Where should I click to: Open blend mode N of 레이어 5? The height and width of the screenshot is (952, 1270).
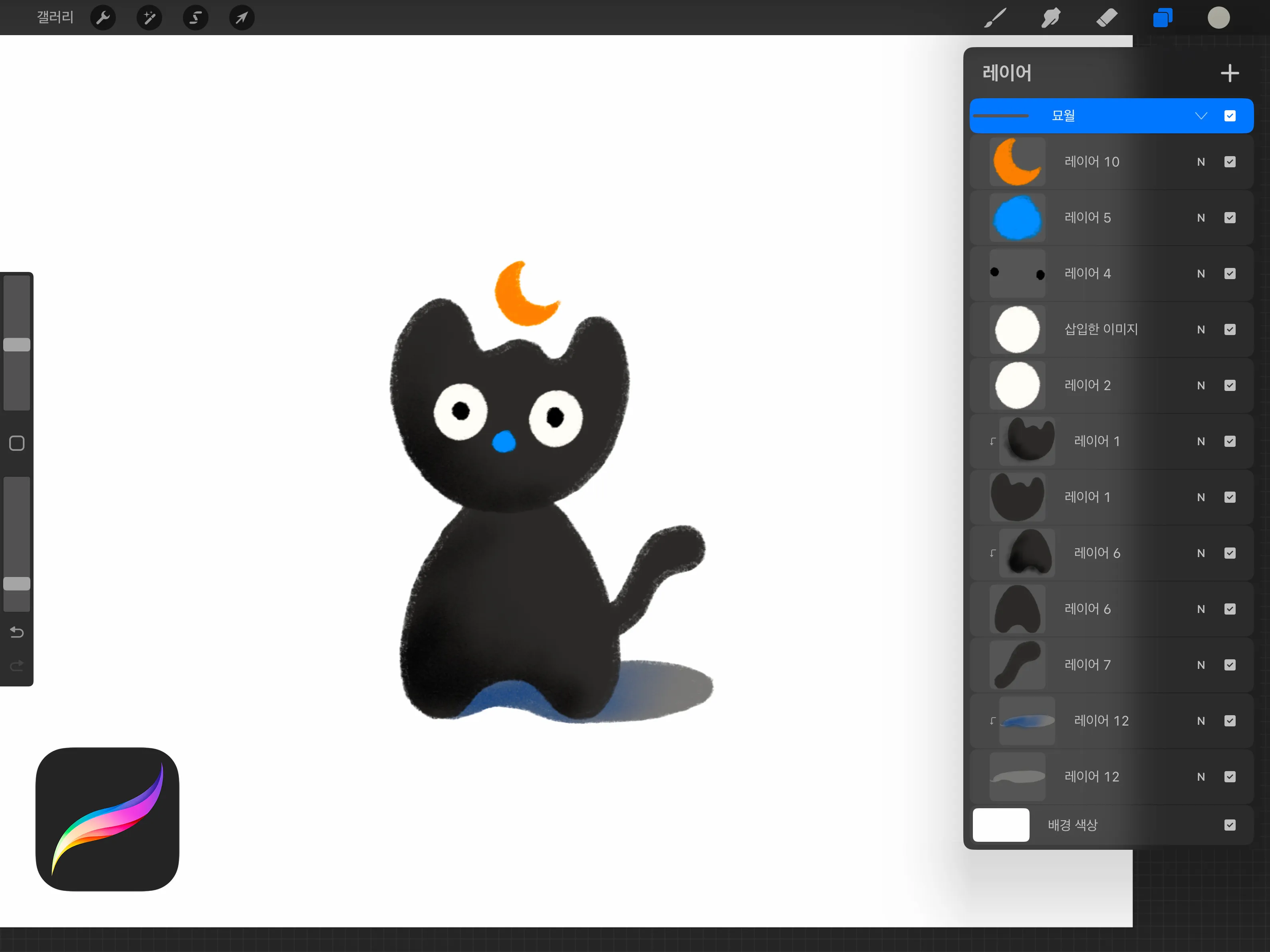coord(1201,218)
